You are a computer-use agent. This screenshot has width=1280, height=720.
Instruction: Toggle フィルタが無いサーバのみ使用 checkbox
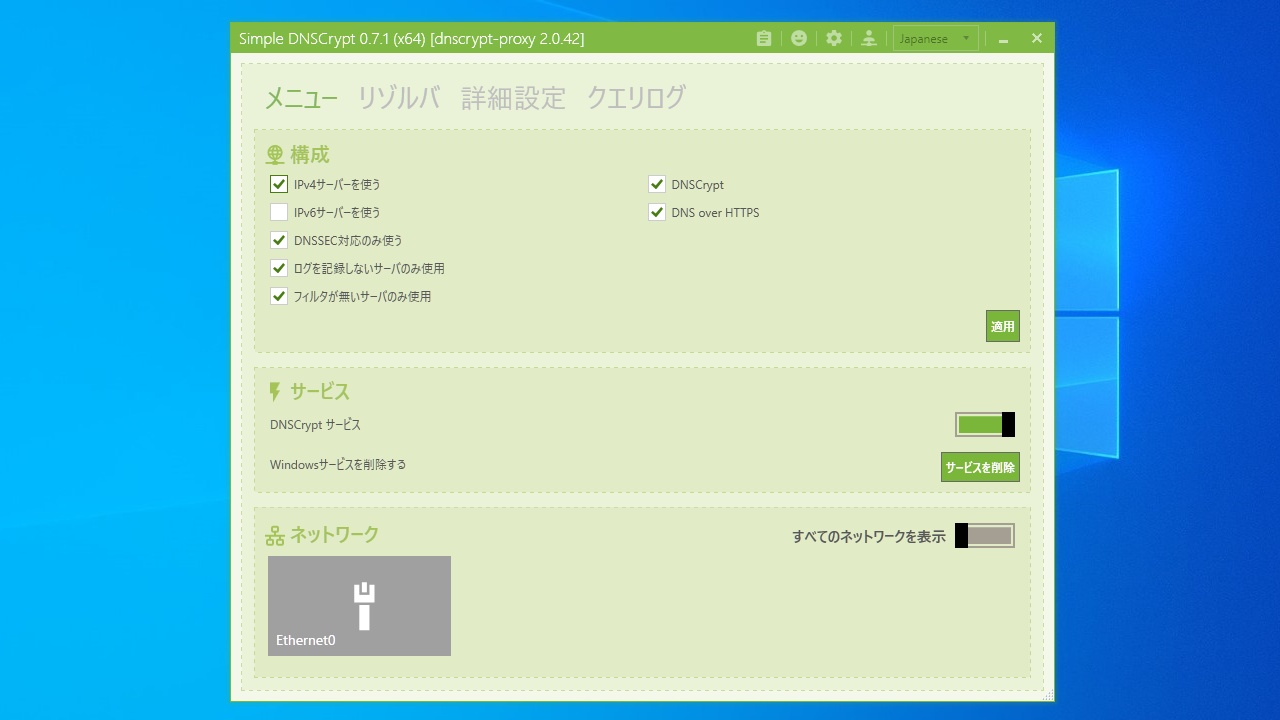click(279, 296)
